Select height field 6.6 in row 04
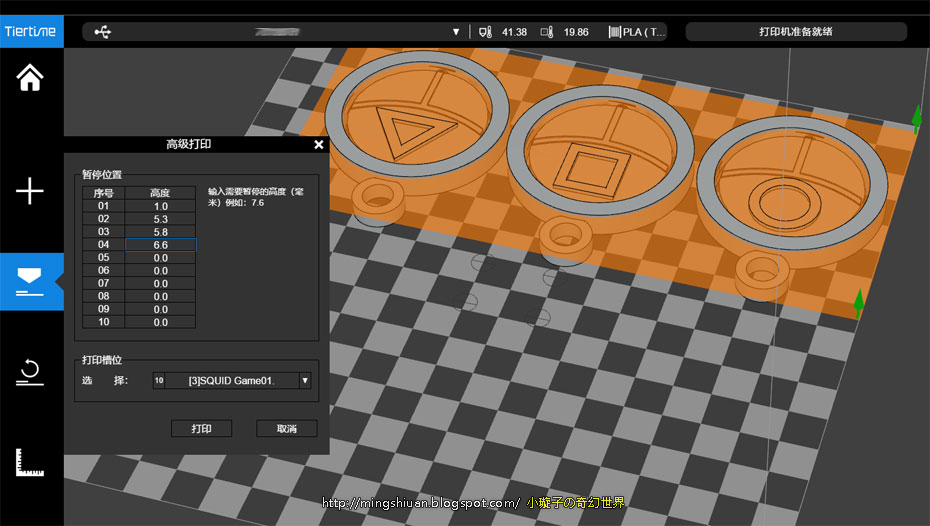Image resolution: width=930 pixels, height=526 pixels. [x=160, y=245]
